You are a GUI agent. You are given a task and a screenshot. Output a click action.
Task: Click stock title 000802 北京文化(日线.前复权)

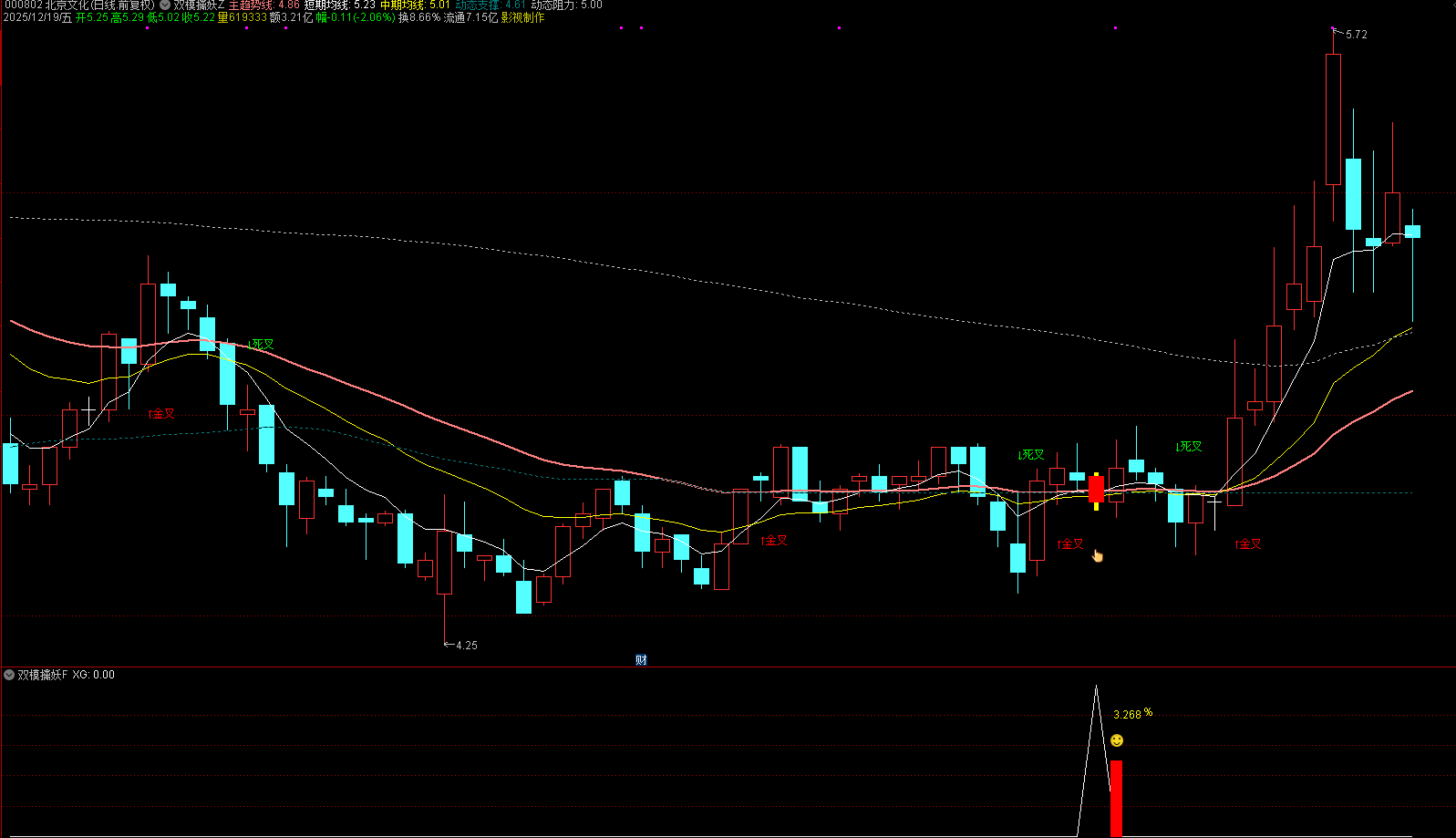[77, 5]
